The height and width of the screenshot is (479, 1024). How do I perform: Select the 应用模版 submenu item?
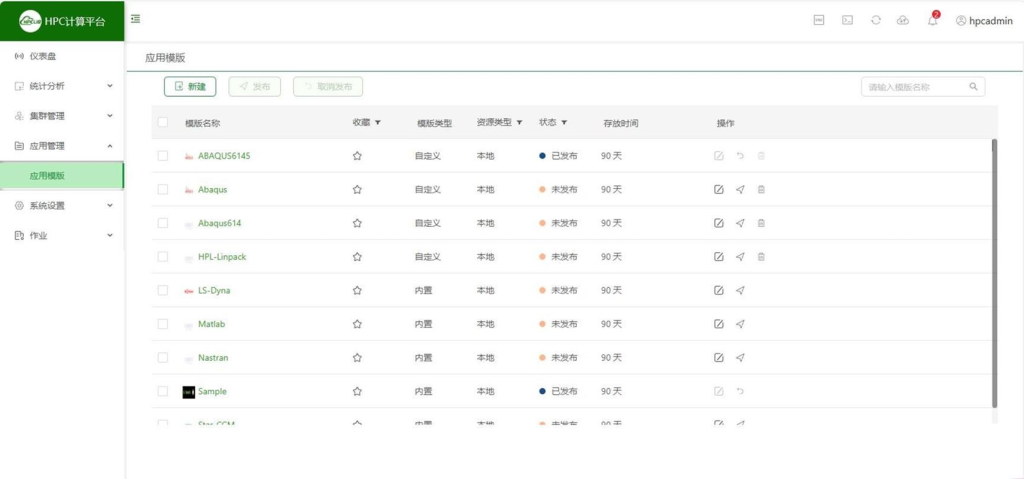[62, 176]
